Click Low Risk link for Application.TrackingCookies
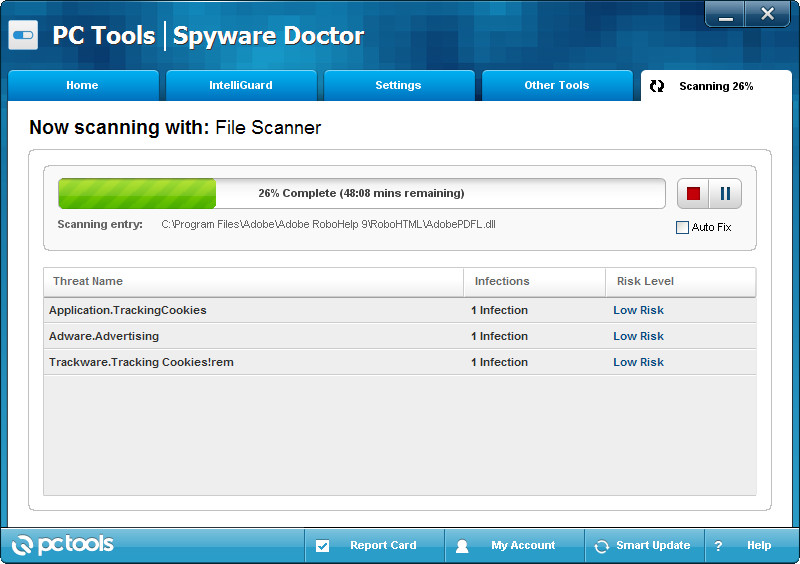The width and height of the screenshot is (800, 564). click(638, 310)
